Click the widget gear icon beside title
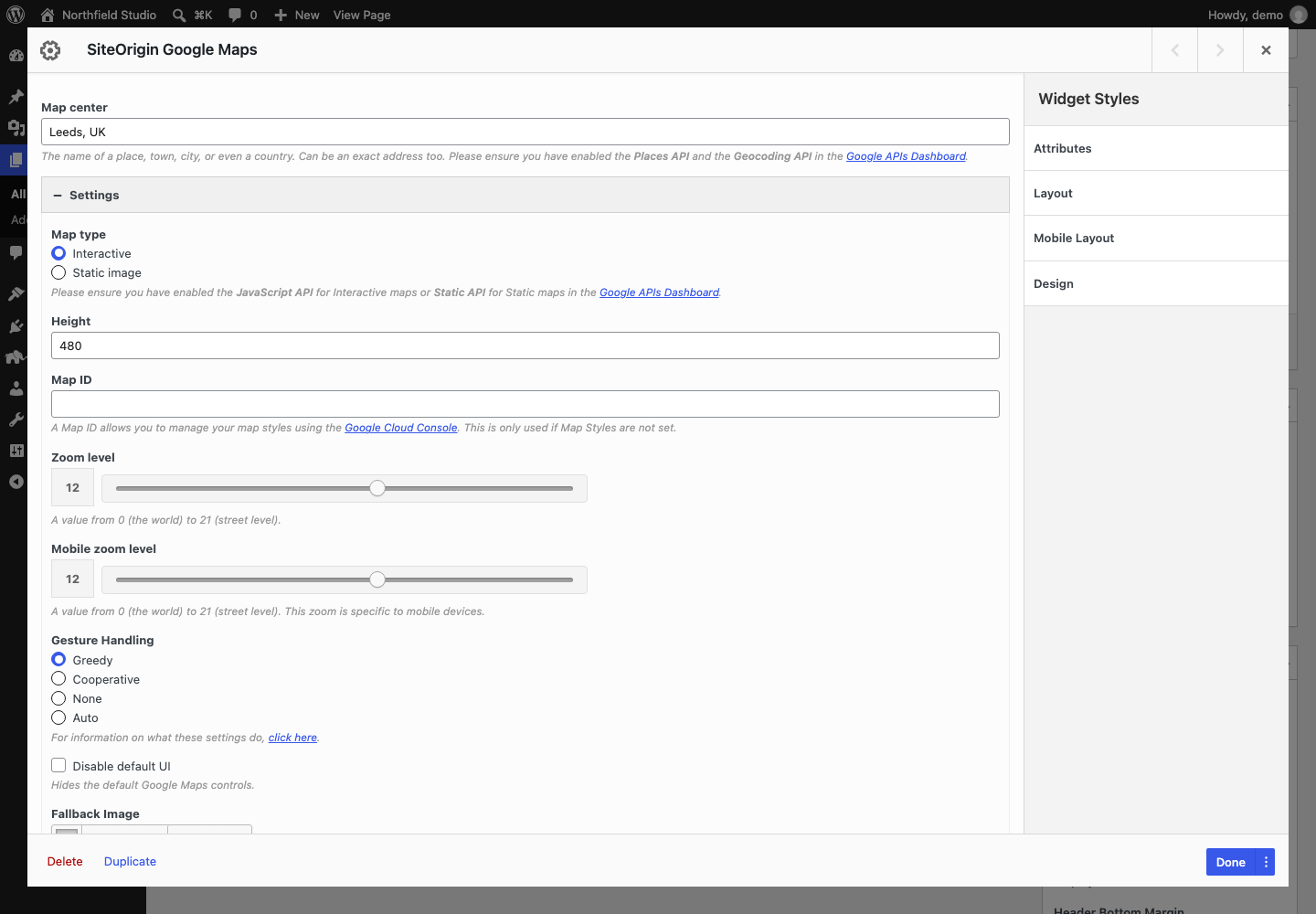Viewport: 1316px width, 914px height. pyautogui.click(x=50, y=50)
